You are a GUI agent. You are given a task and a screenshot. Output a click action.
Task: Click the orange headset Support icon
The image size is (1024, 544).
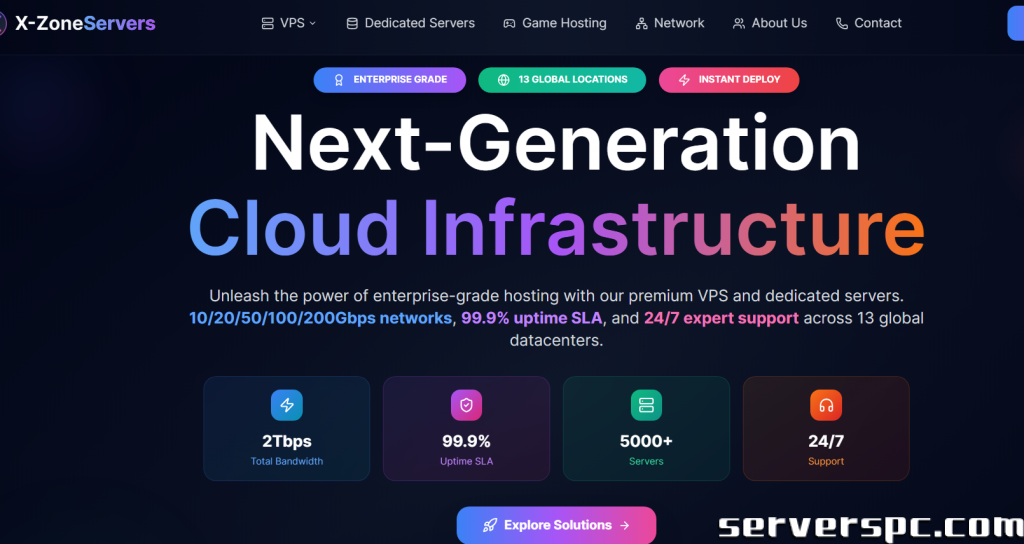pos(826,405)
